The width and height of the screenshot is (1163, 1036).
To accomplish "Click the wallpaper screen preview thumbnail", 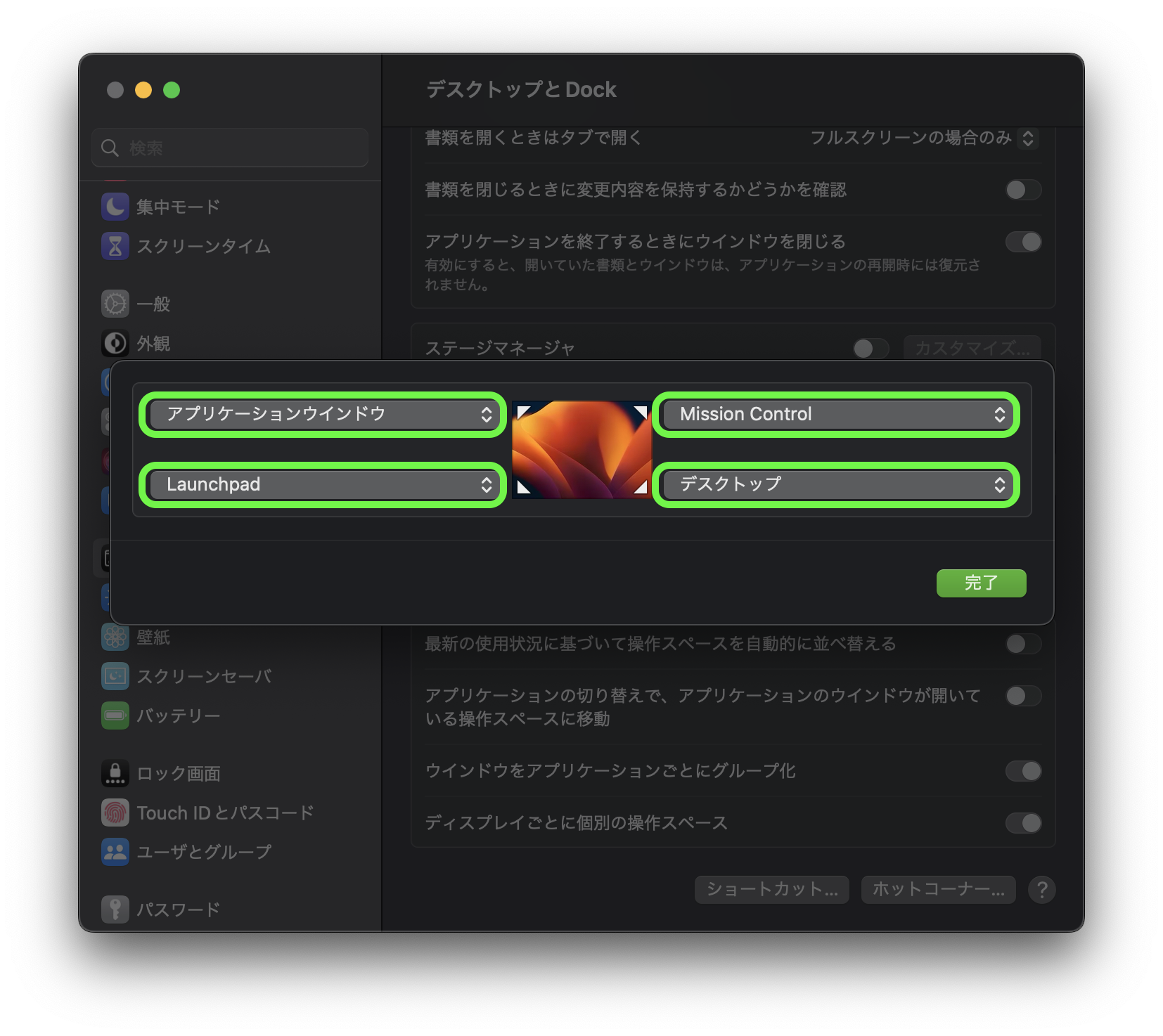I will (581, 450).
